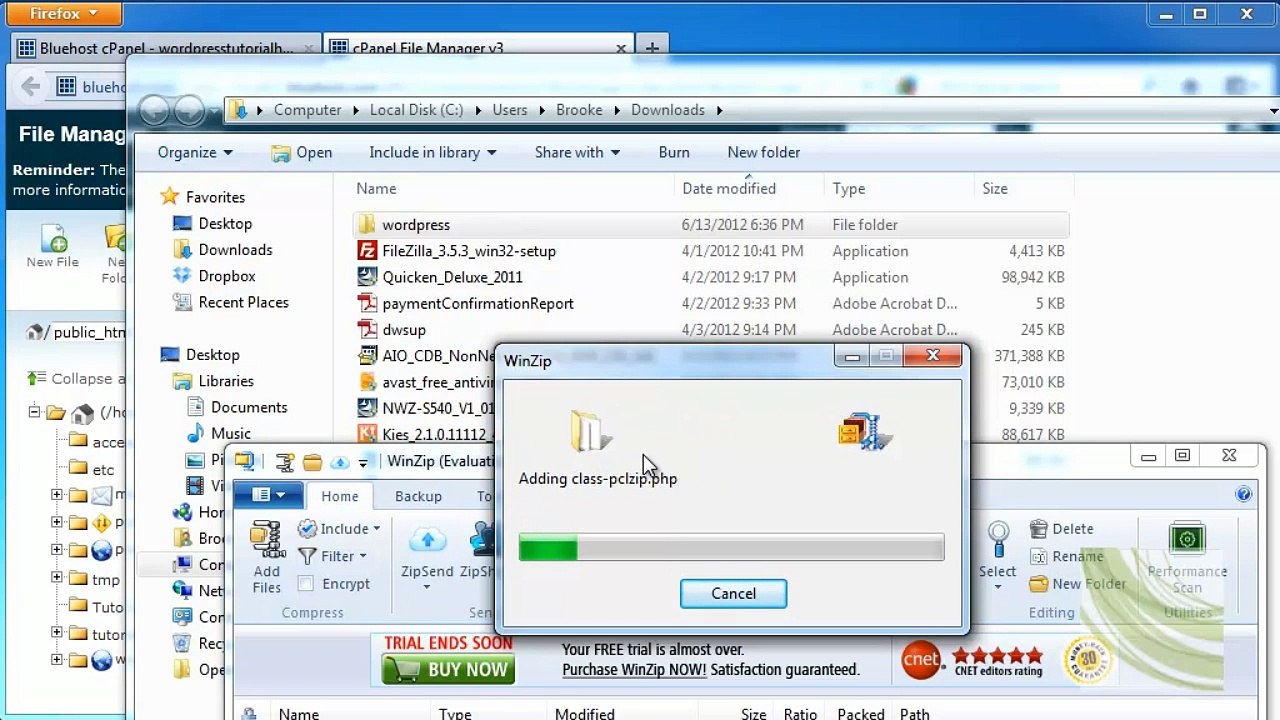This screenshot has height=720, width=1280.
Task: Switch to the Home ribbon tab
Action: pyautogui.click(x=340, y=496)
